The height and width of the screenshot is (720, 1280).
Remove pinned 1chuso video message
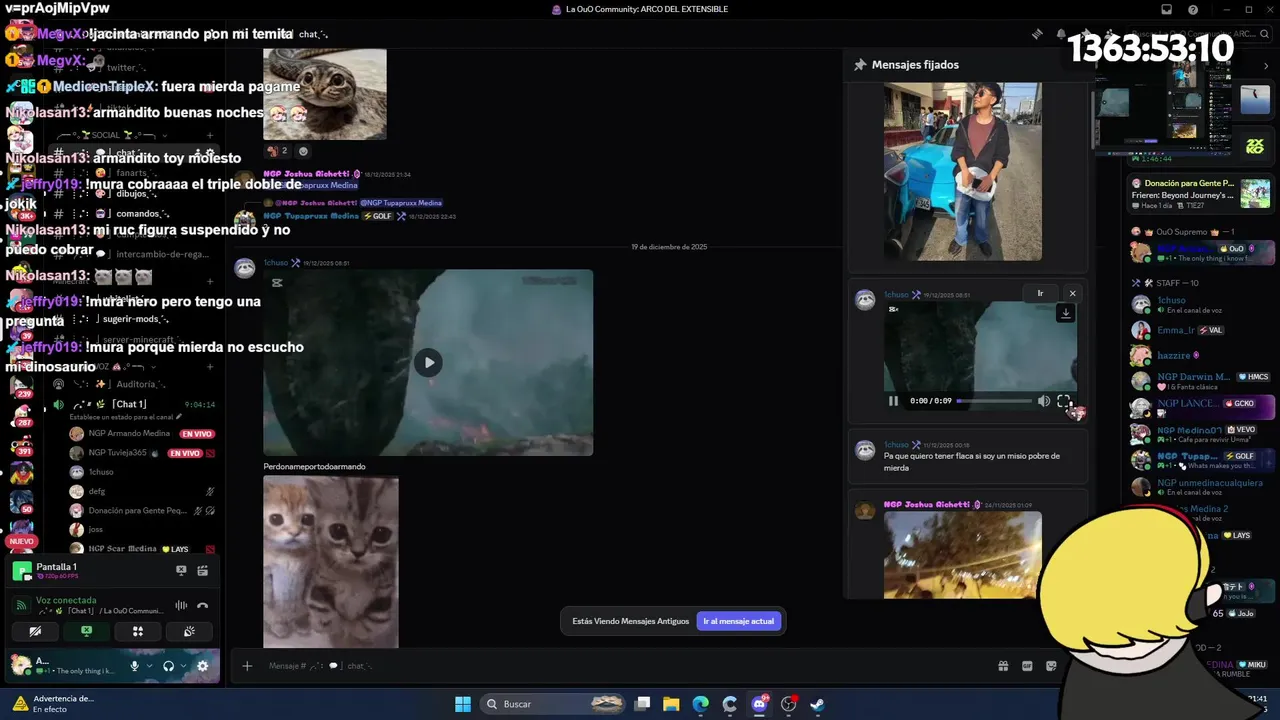click(x=1072, y=293)
